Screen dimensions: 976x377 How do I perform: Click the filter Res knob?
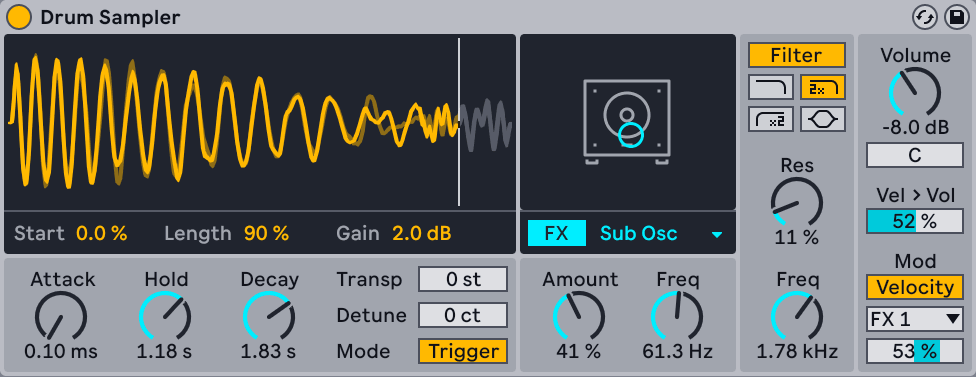pyautogui.click(x=797, y=203)
